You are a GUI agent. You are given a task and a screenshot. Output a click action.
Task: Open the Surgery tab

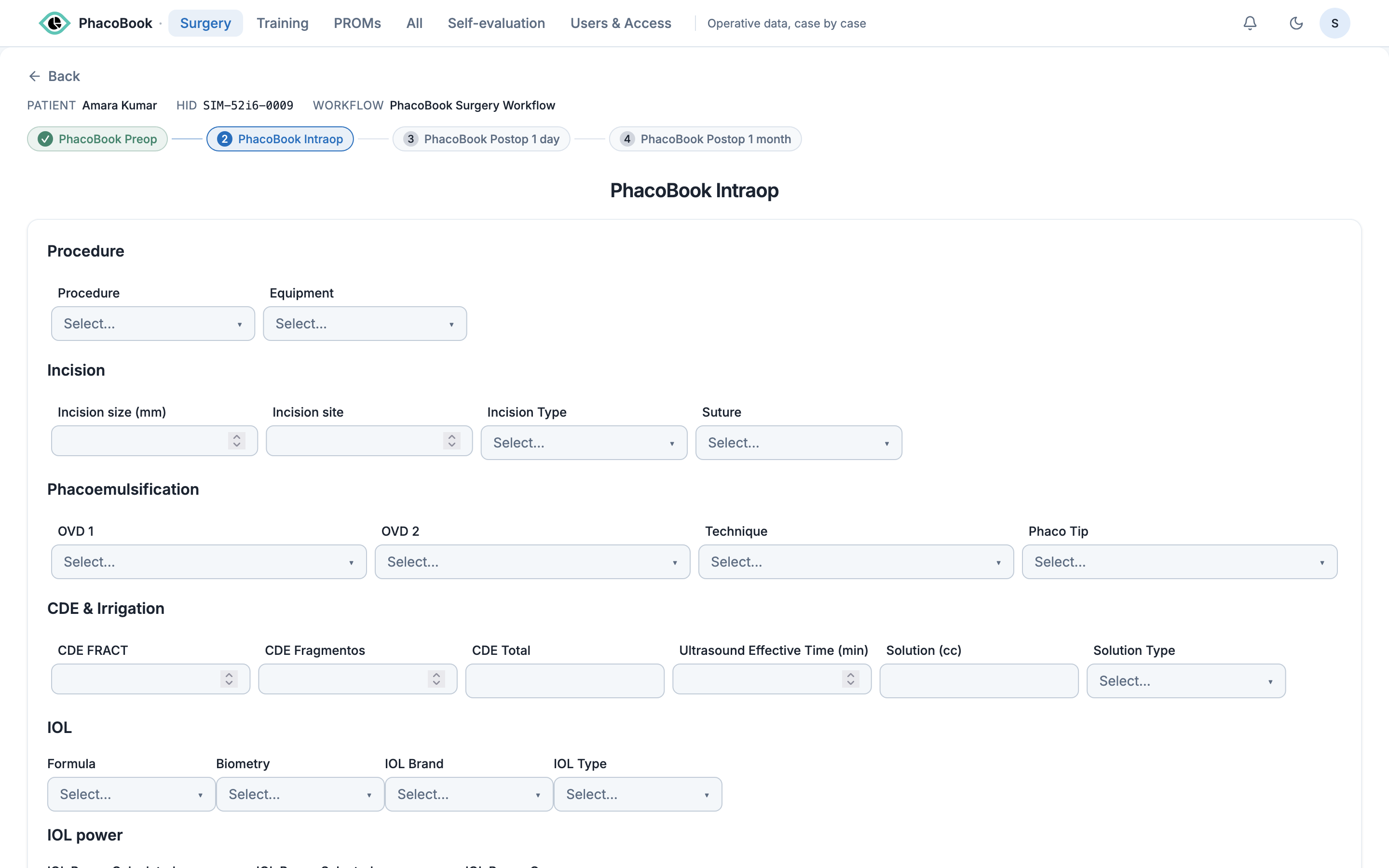click(x=205, y=23)
